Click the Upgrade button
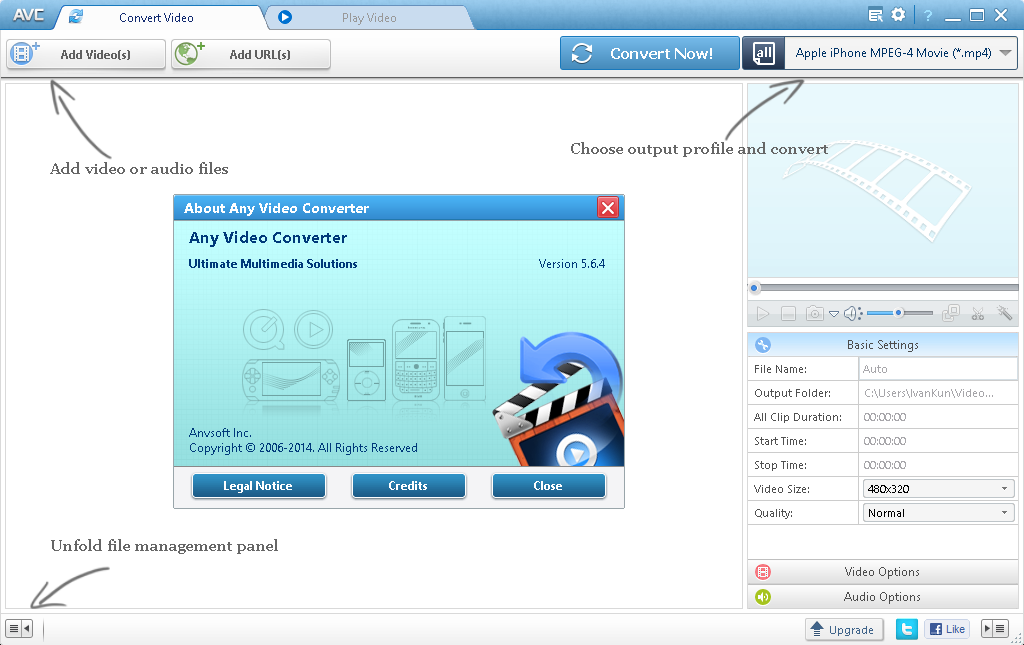Image resolution: width=1024 pixels, height=645 pixels. [844, 629]
